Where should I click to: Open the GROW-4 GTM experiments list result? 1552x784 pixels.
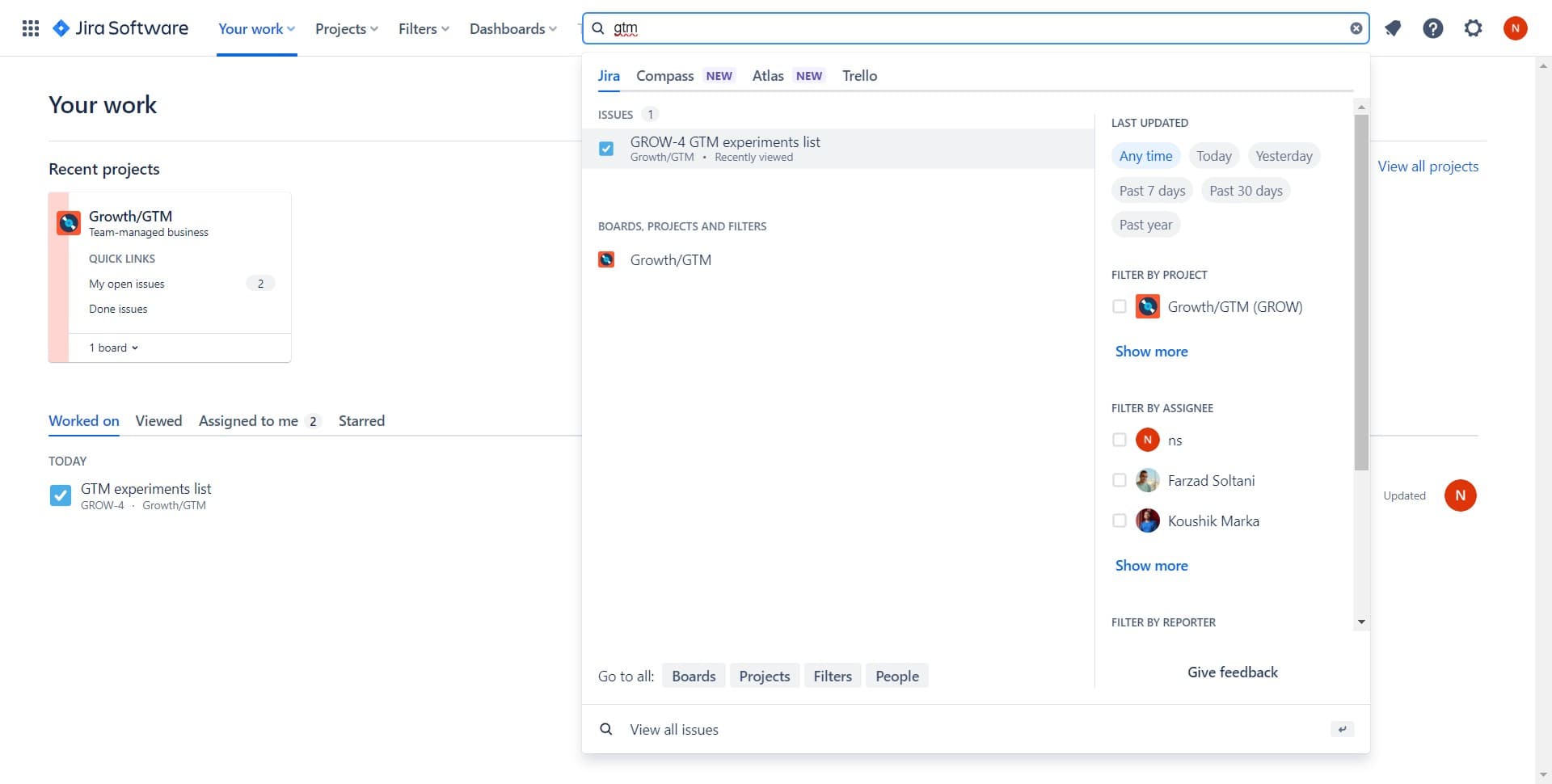725,148
